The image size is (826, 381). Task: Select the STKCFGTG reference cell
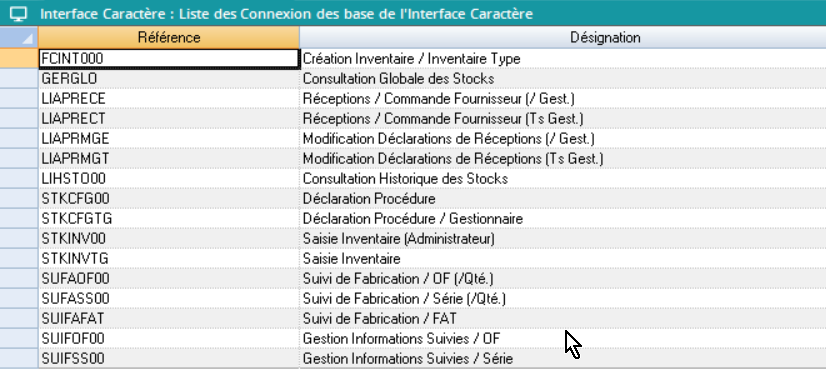169,219
